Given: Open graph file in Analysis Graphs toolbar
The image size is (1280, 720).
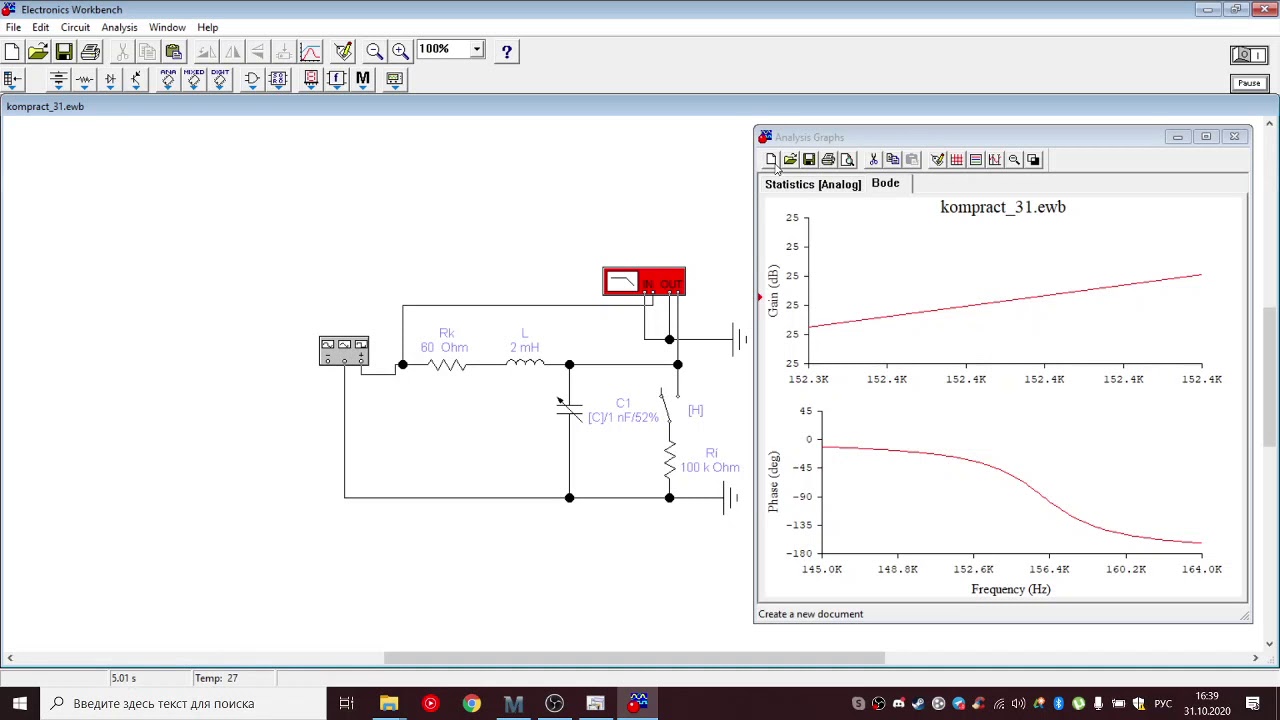Looking at the screenshot, I should tap(790, 160).
